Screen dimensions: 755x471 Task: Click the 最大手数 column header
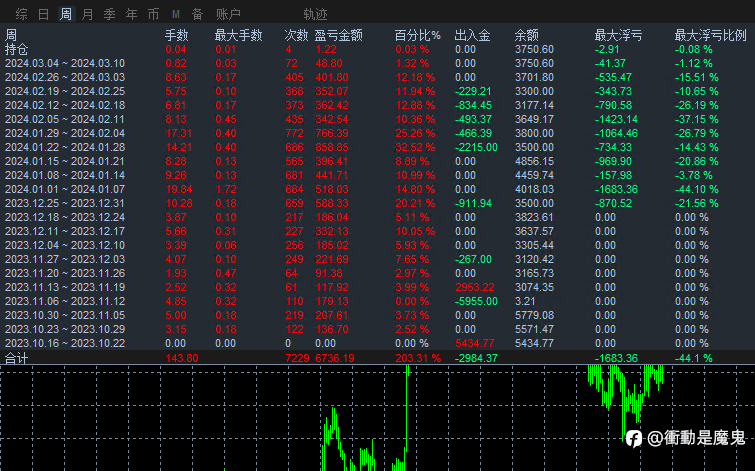238,35
